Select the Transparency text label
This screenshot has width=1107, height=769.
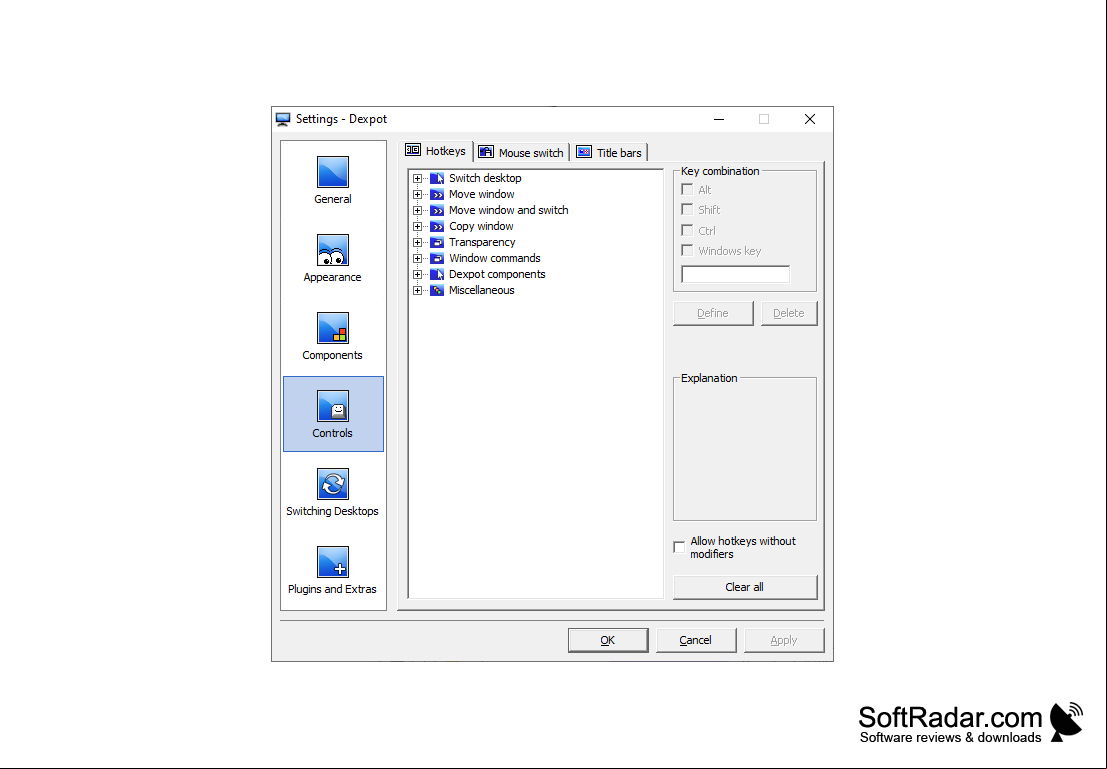(x=482, y=242)
